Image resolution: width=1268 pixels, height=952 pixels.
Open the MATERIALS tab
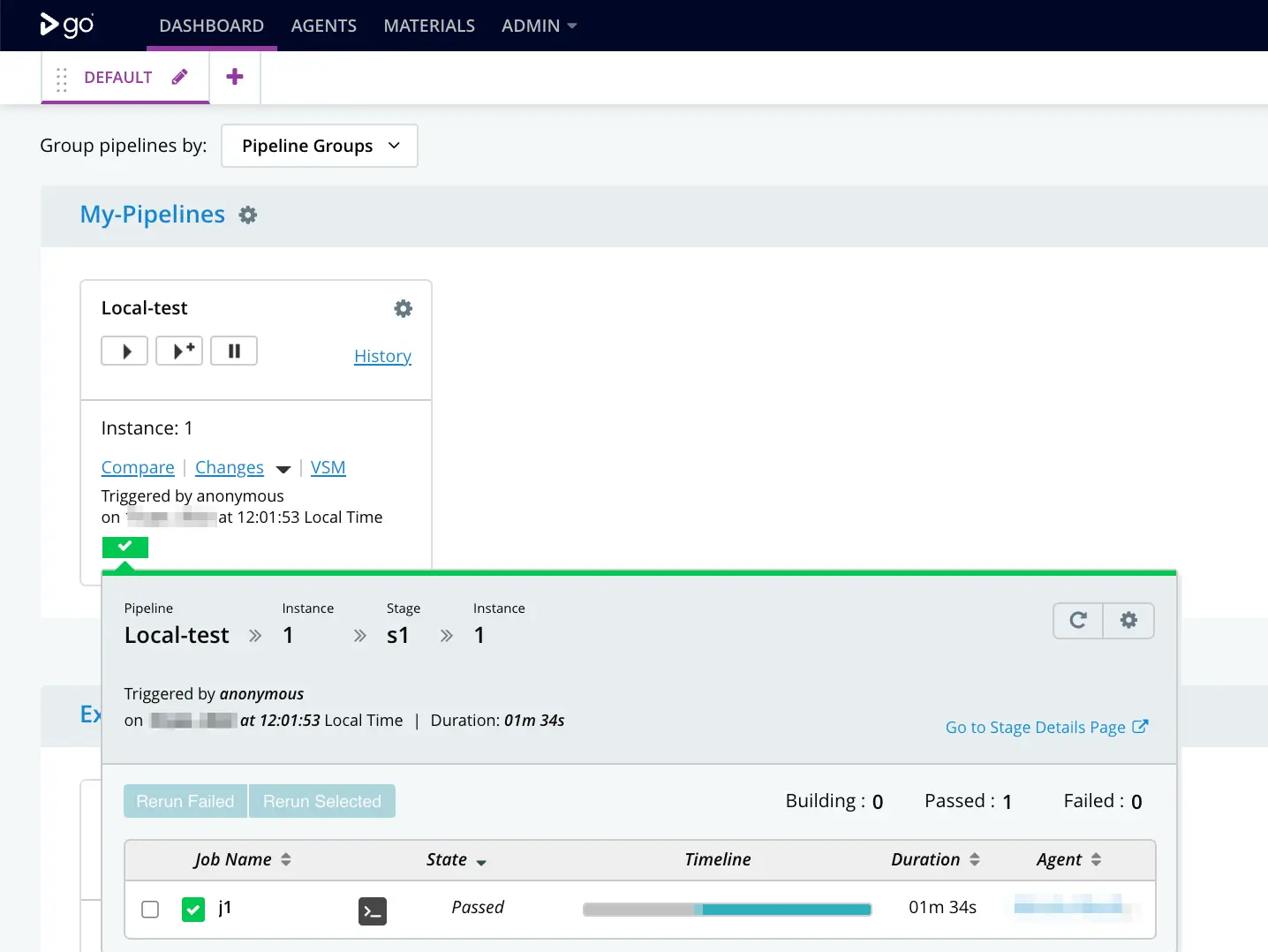tap(429, 26)
